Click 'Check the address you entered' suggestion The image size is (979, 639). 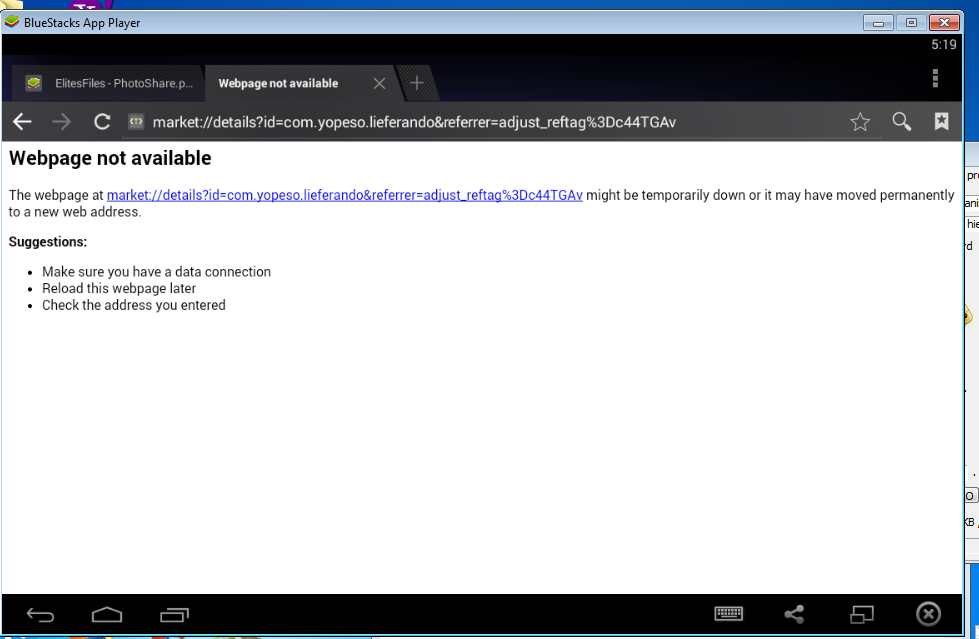click(134, 305)
